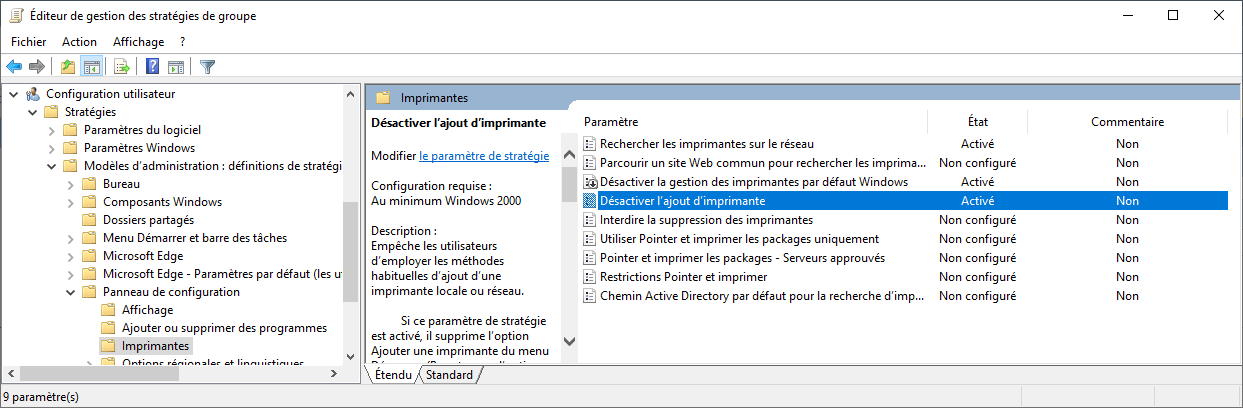Click the Export list toolbar icon

point(122,67)
